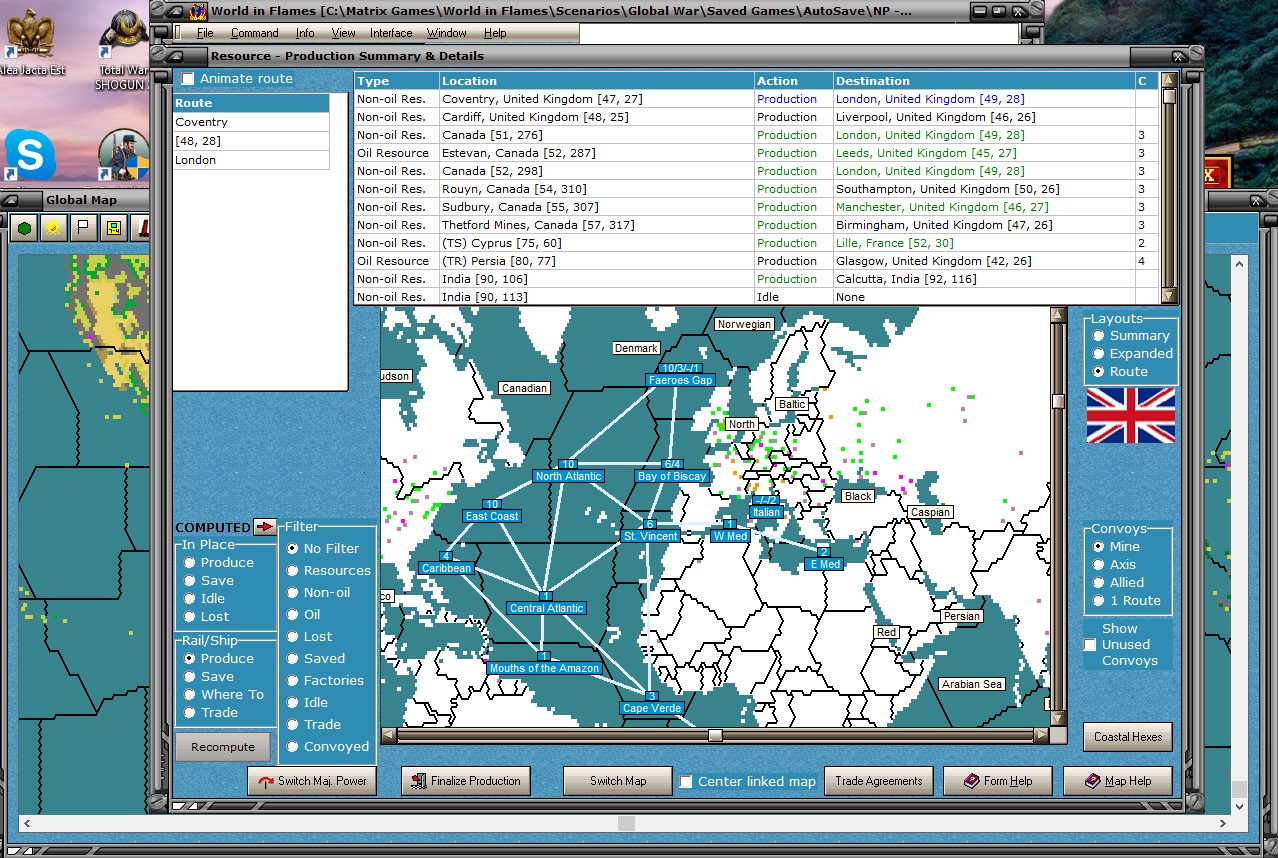
Task: Click the map's horizontal scrollbar thumb
Action: pyautogui.click(x=715, y=735)
